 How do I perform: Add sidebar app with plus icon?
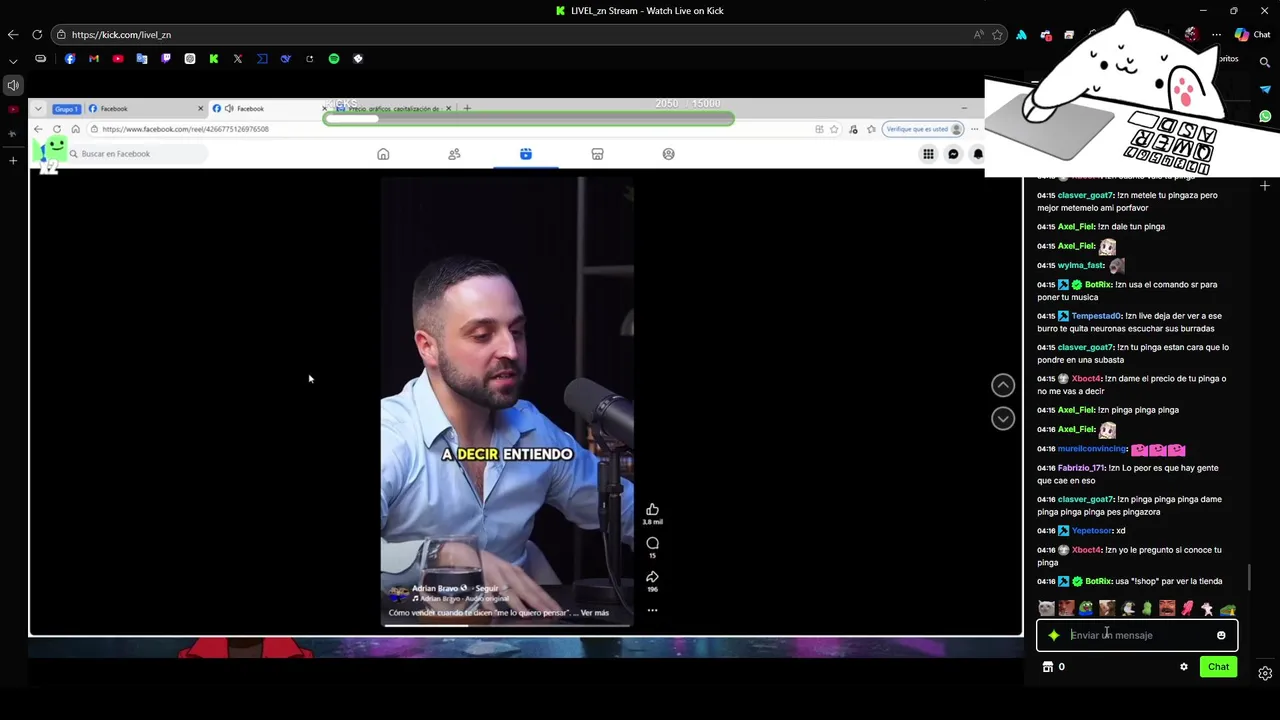pyautogui.click(x=1265, y=186)
